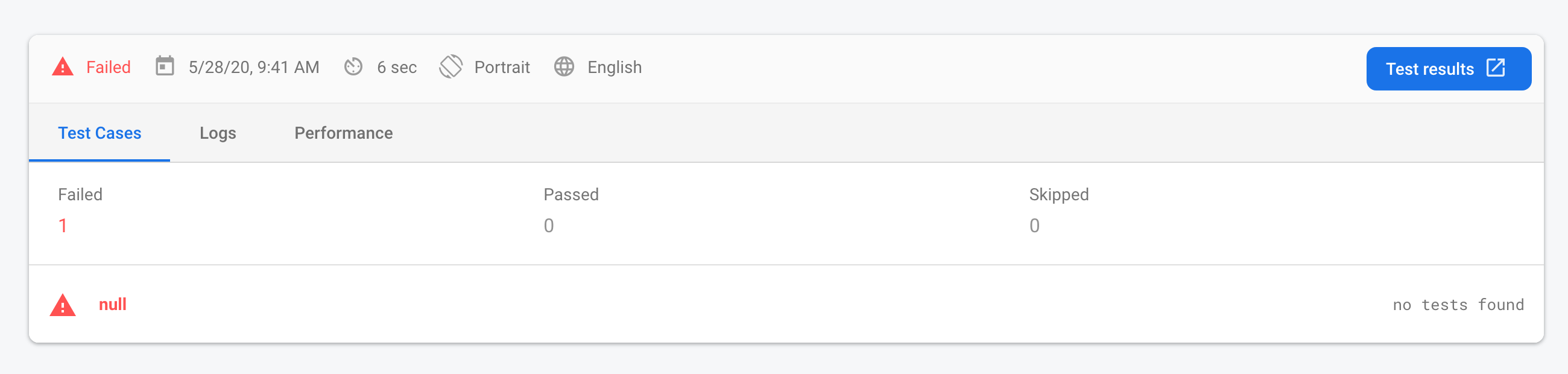Click the Portrait orientation rotate icon
The image size is (1568, 374).
tap(450, 66)
